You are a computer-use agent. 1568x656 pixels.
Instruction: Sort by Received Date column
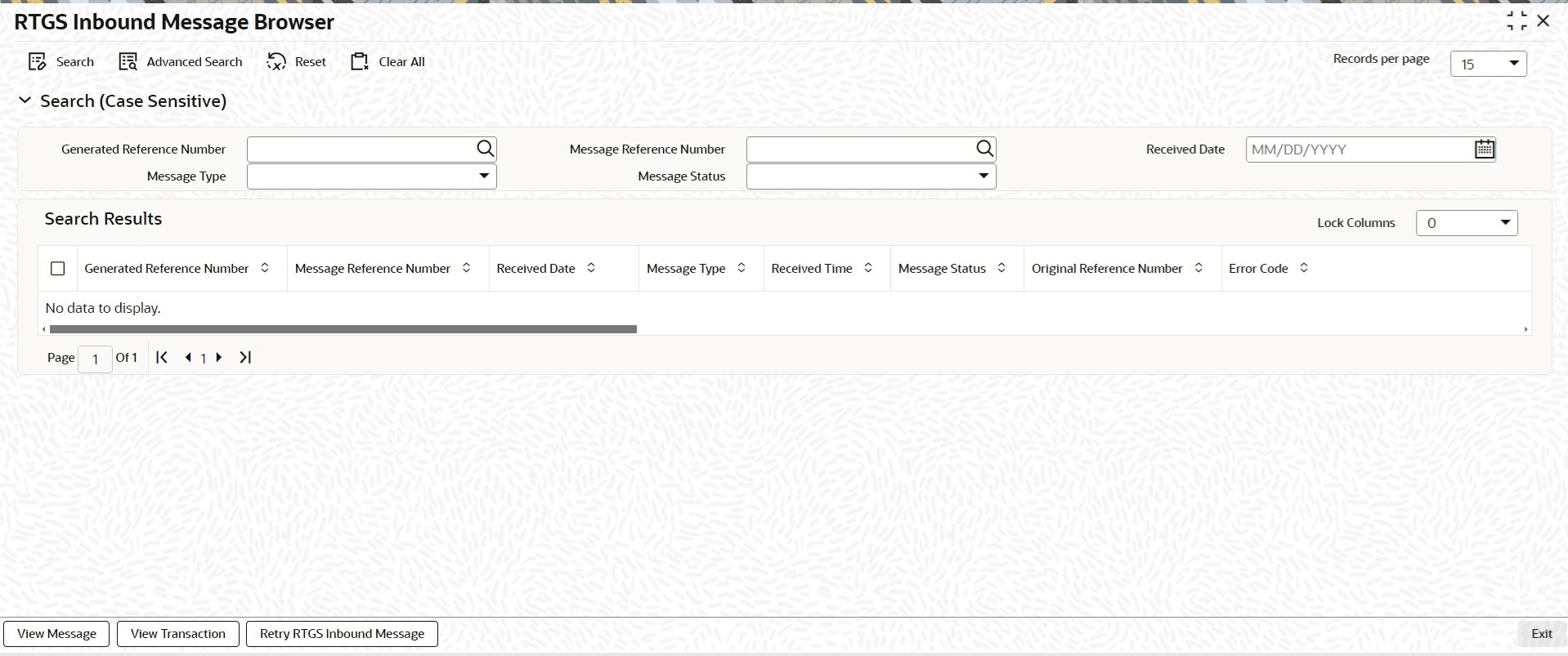(591, 268)
